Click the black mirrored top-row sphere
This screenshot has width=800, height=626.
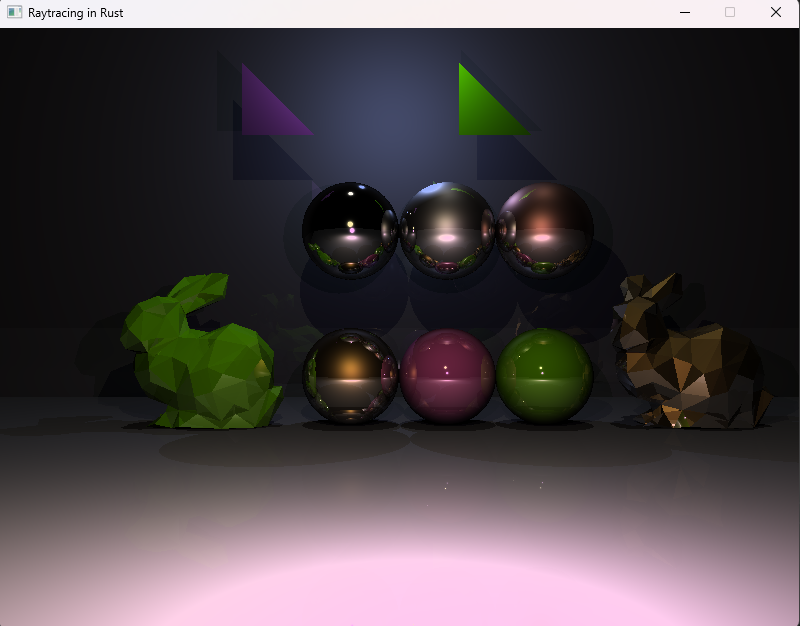click(x=350, y=230)
